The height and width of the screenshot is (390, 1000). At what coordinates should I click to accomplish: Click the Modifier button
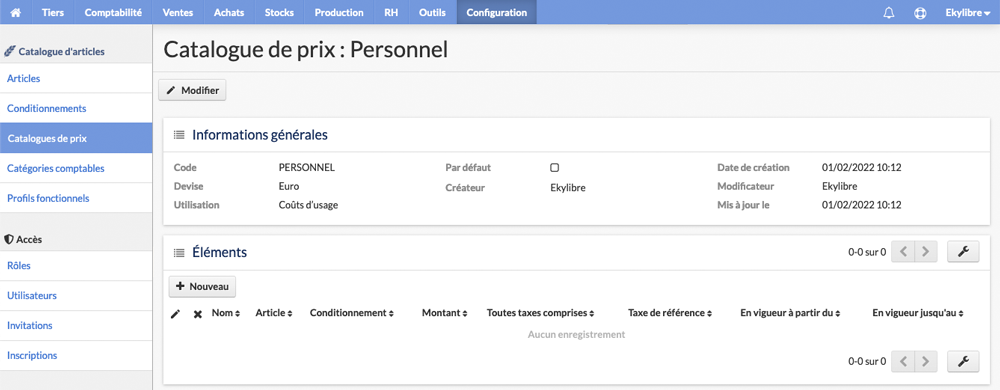192,90
